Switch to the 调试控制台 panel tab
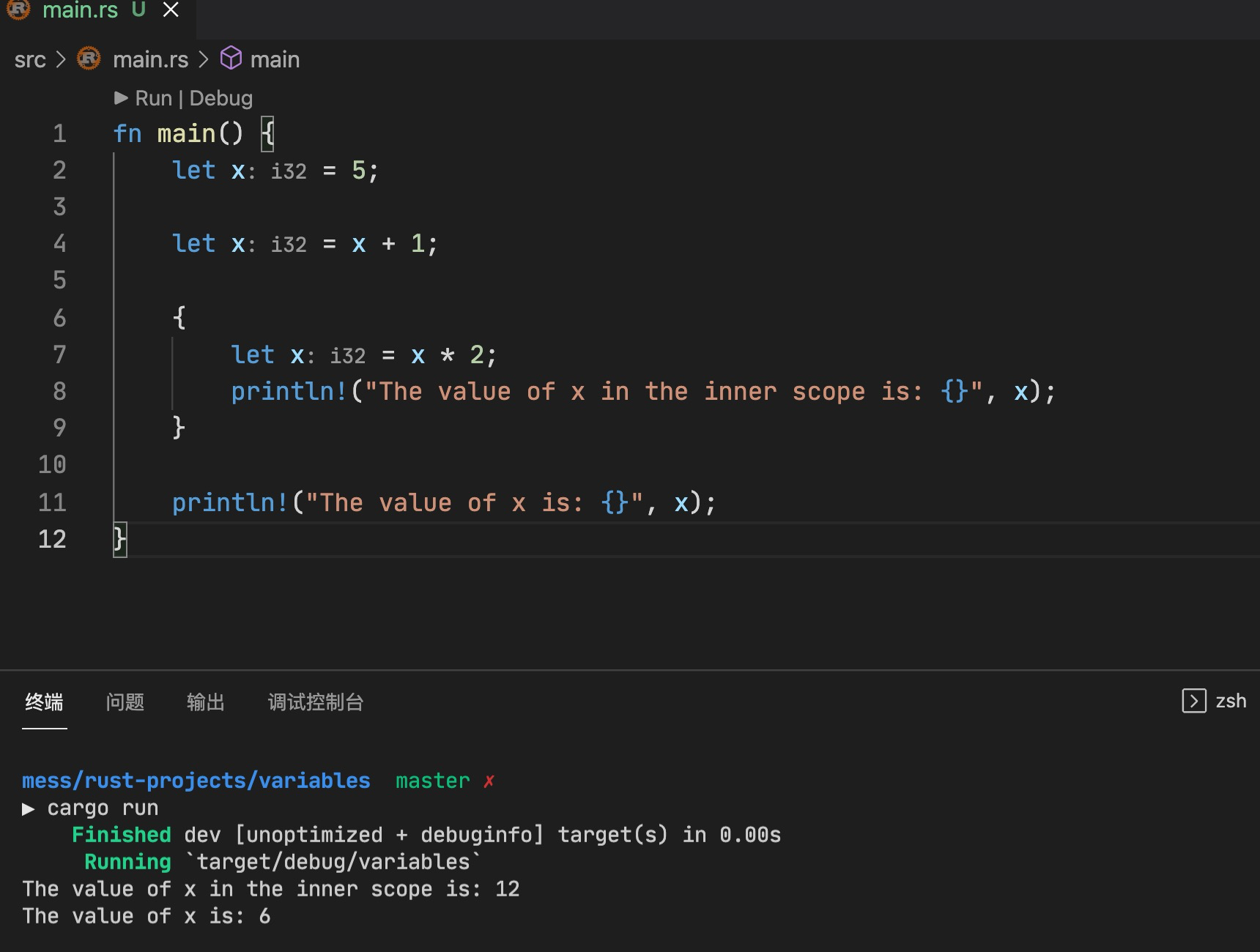 pyautogui.click(x=315, y=702)
